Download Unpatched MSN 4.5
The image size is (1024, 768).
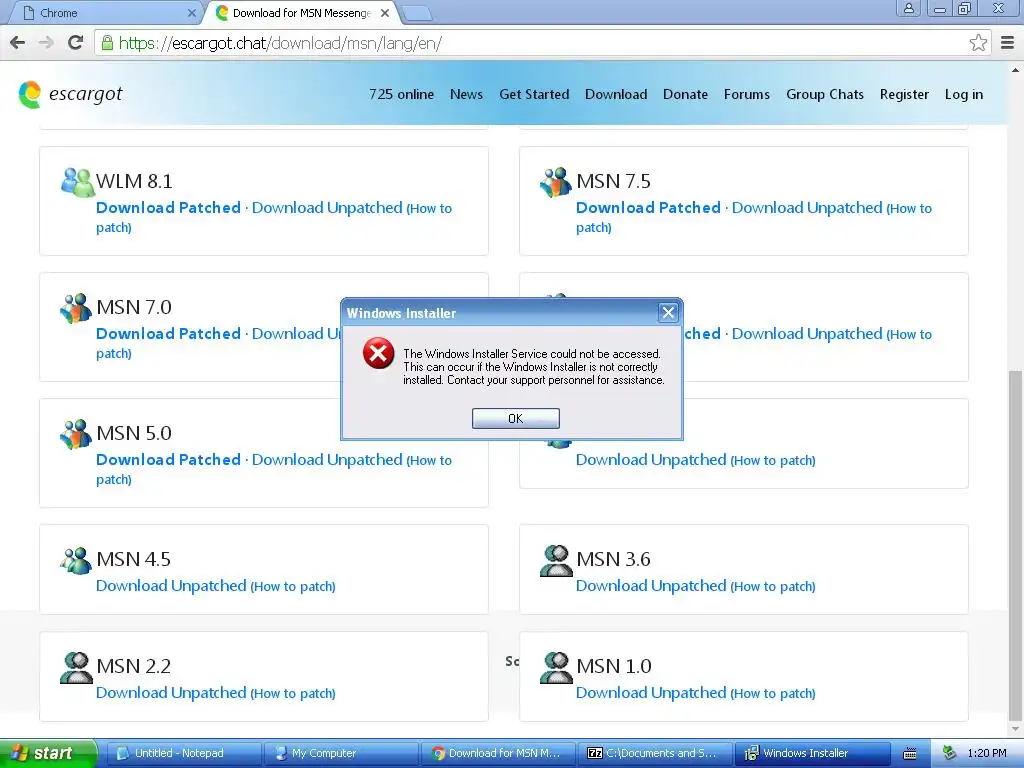[171, 586]
